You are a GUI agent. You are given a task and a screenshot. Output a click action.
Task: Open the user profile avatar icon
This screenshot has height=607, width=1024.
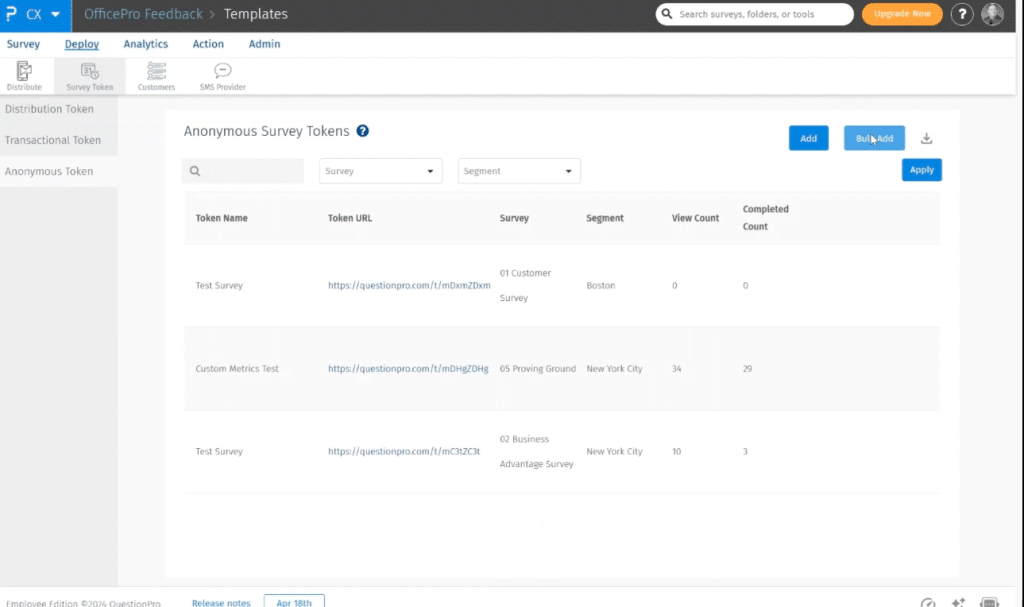(991, 14)
